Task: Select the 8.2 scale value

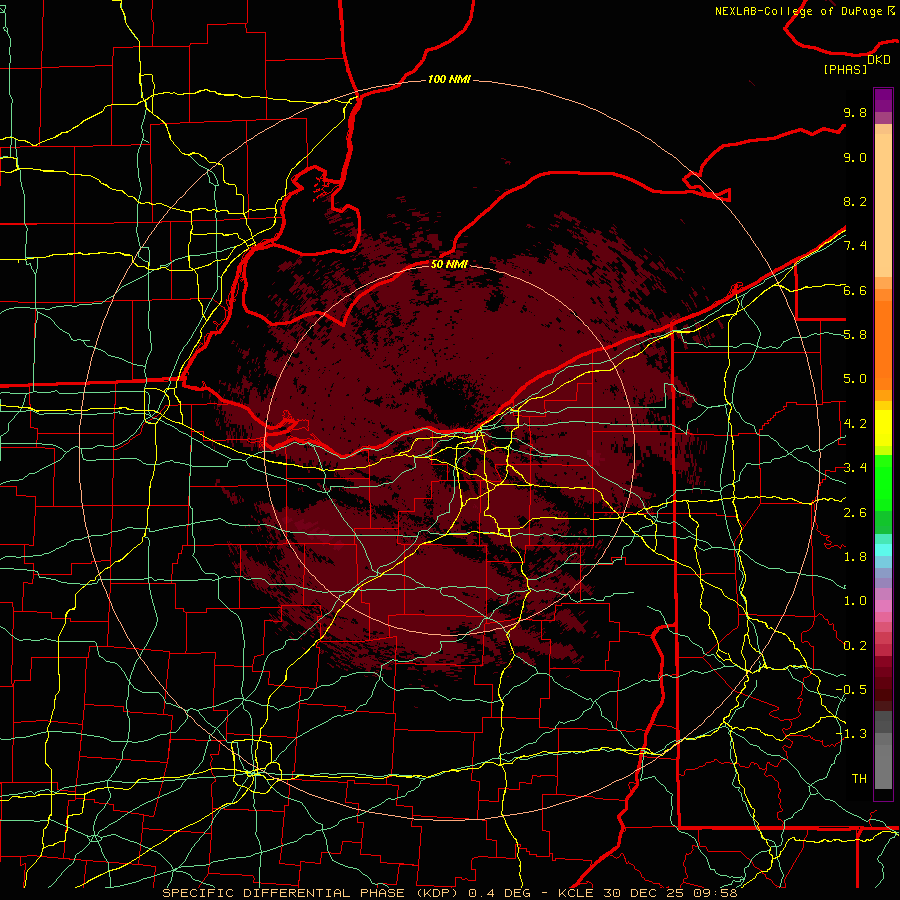Action: 855,201
